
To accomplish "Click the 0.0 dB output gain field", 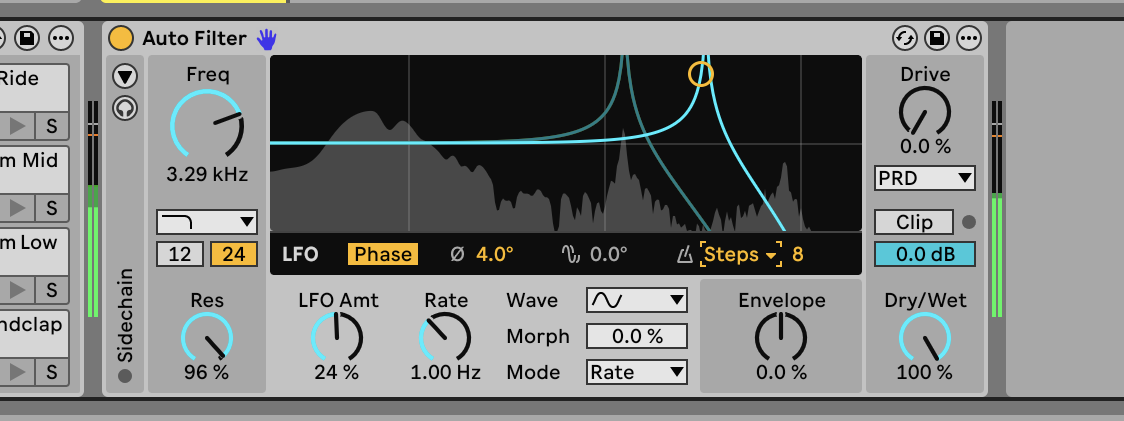I will (925, 255).
